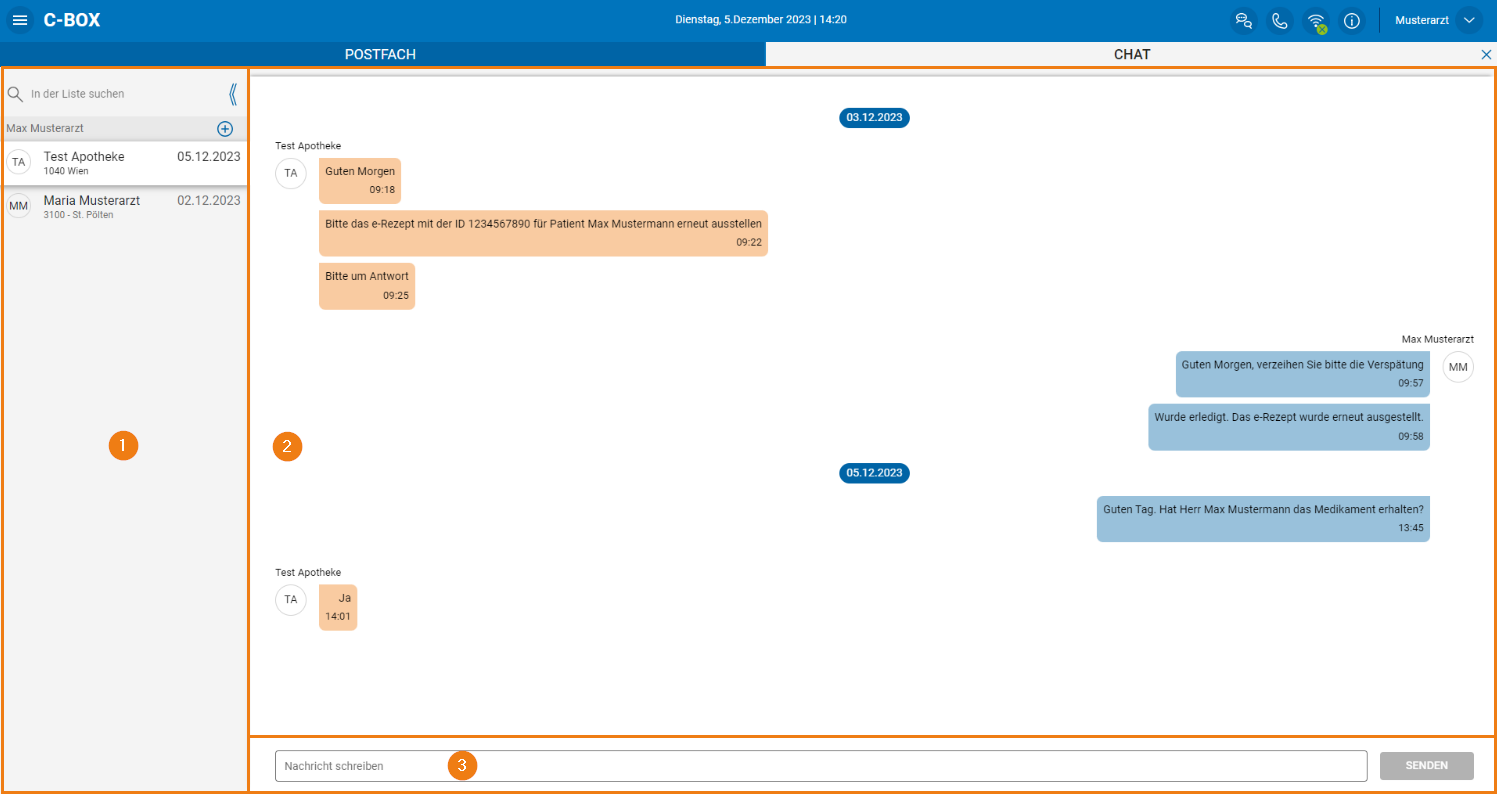Open the Maria Musterarzt conversation

point(124,206)
